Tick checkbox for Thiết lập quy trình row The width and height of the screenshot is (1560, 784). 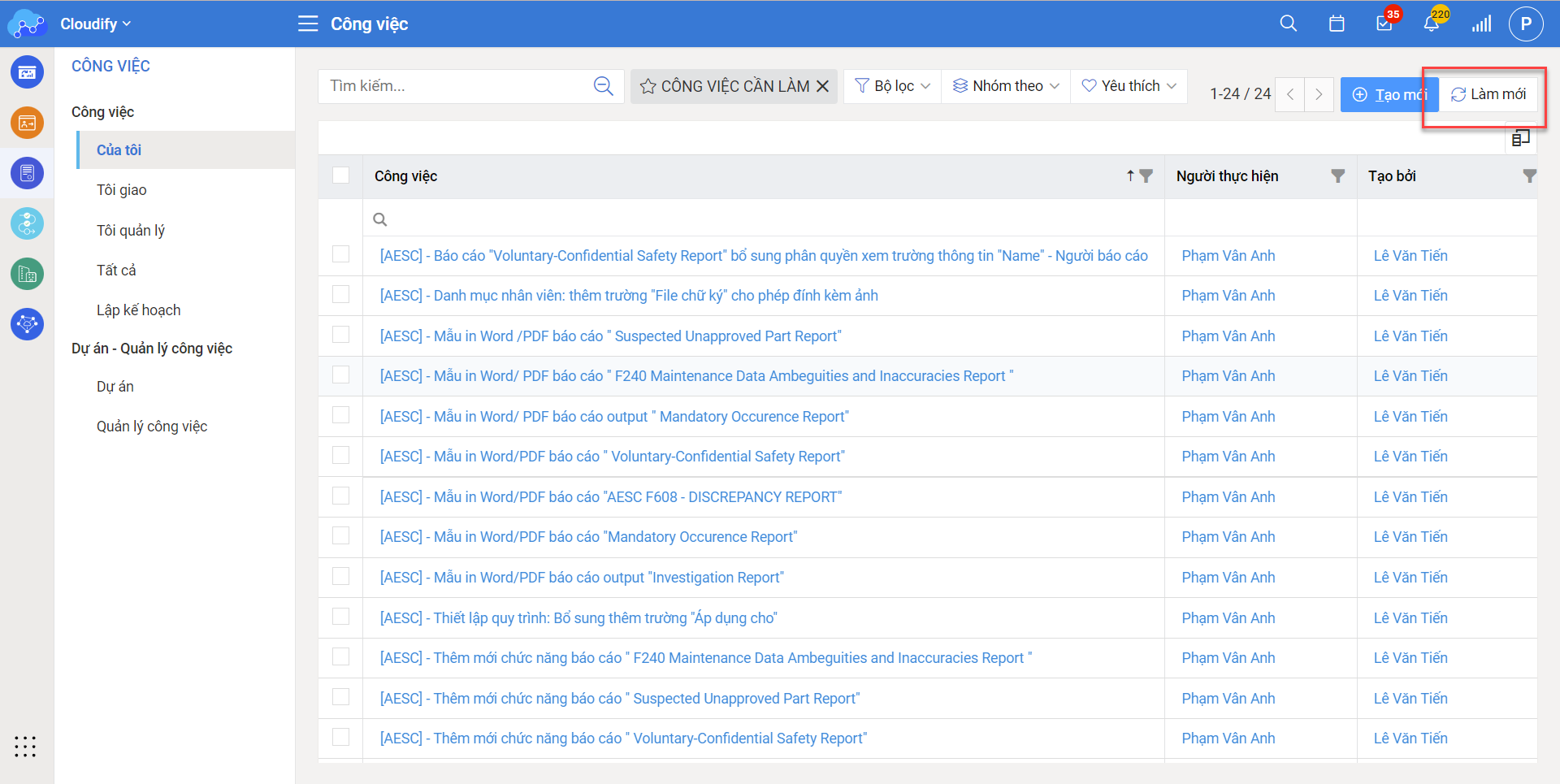pyautogui.click(x=340, y=617)
